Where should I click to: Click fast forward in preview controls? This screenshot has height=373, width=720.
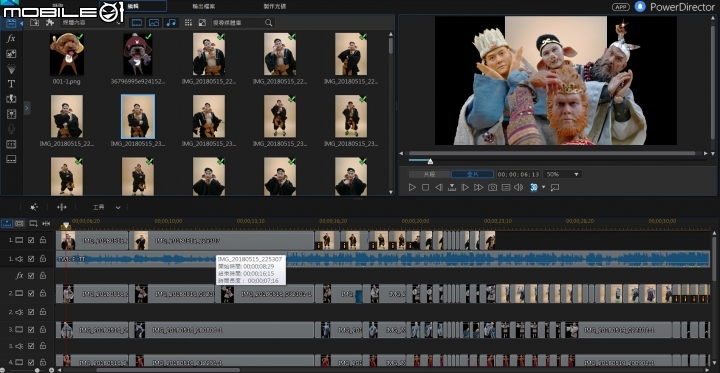pos(478,187)
